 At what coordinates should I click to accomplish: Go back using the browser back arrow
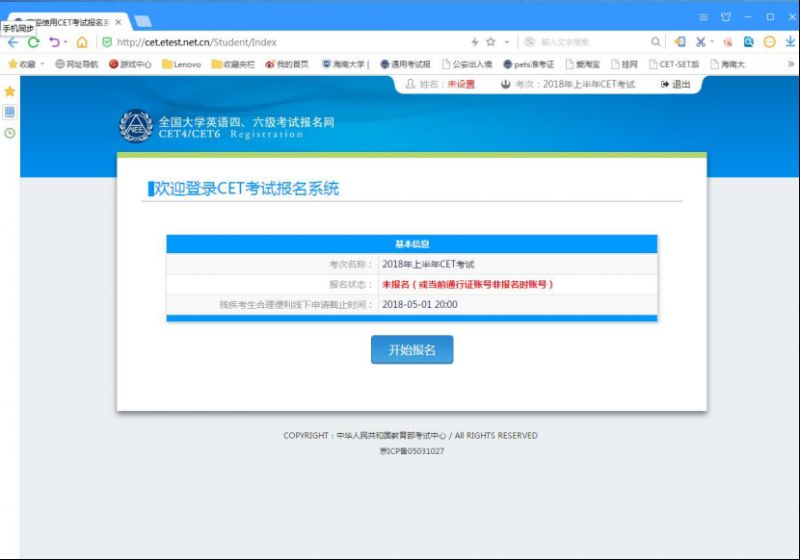tap(12, 42)
